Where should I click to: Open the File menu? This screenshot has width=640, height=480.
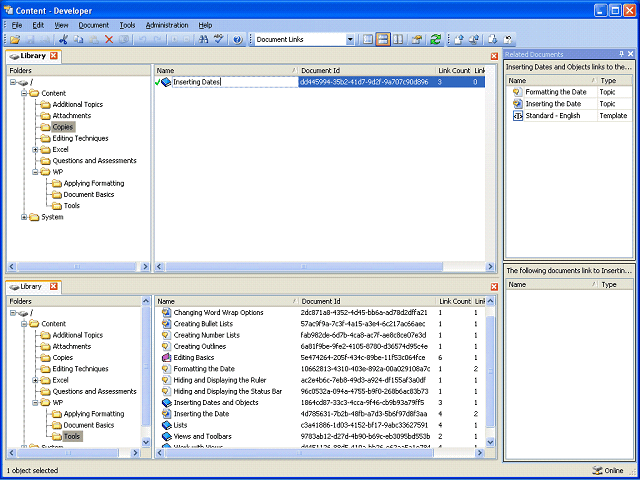pos(17,25)
